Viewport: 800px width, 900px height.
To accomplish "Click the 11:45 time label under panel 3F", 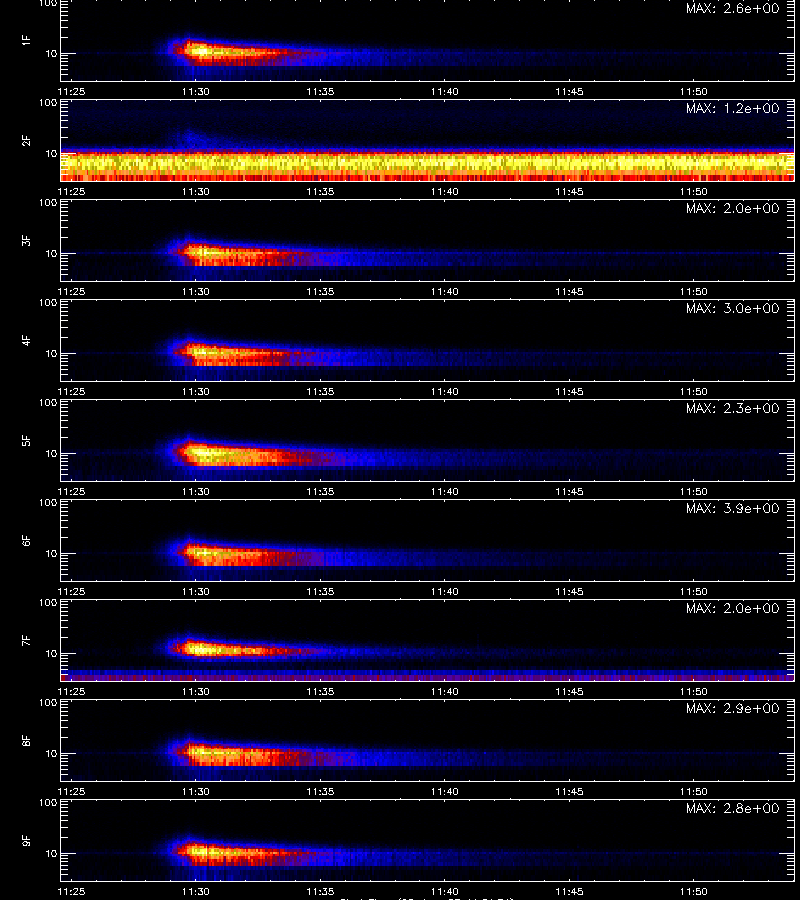I will point(569,292).
